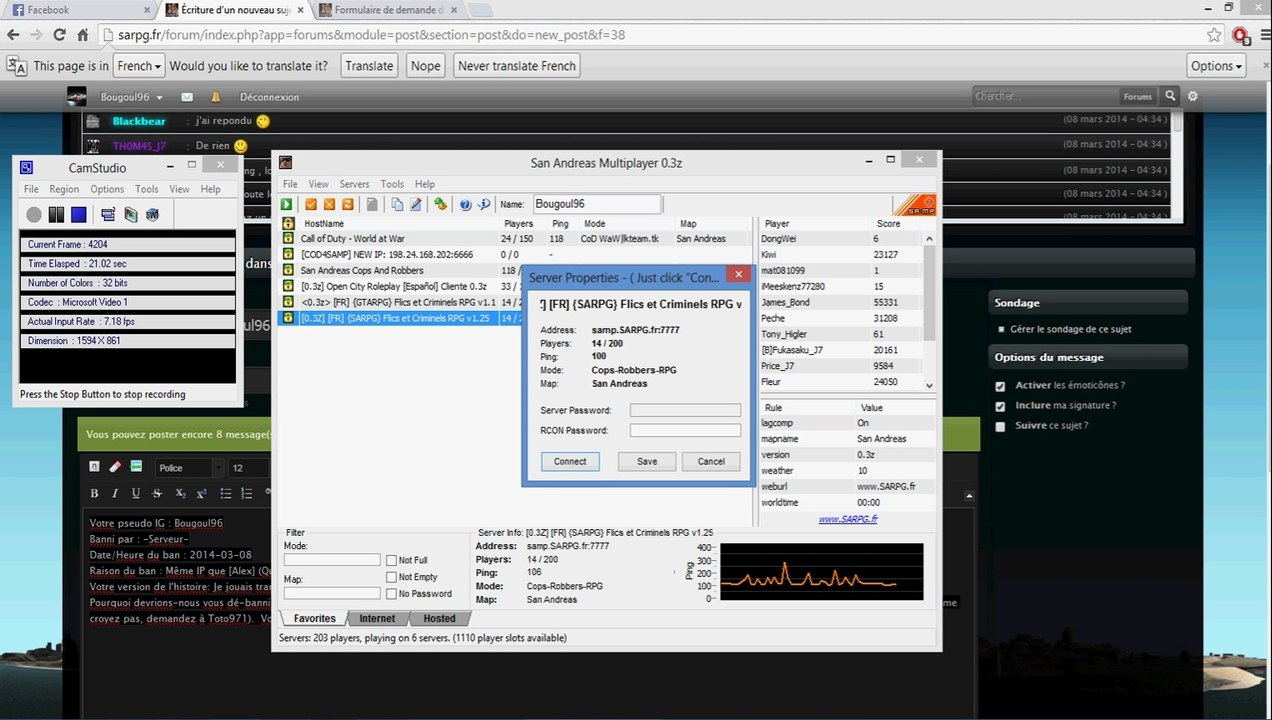This screenshot has height=720, width=1272.
Task: Bookmark this page with the star icon
Action: pyautogui.click(x=1214, y=34)
